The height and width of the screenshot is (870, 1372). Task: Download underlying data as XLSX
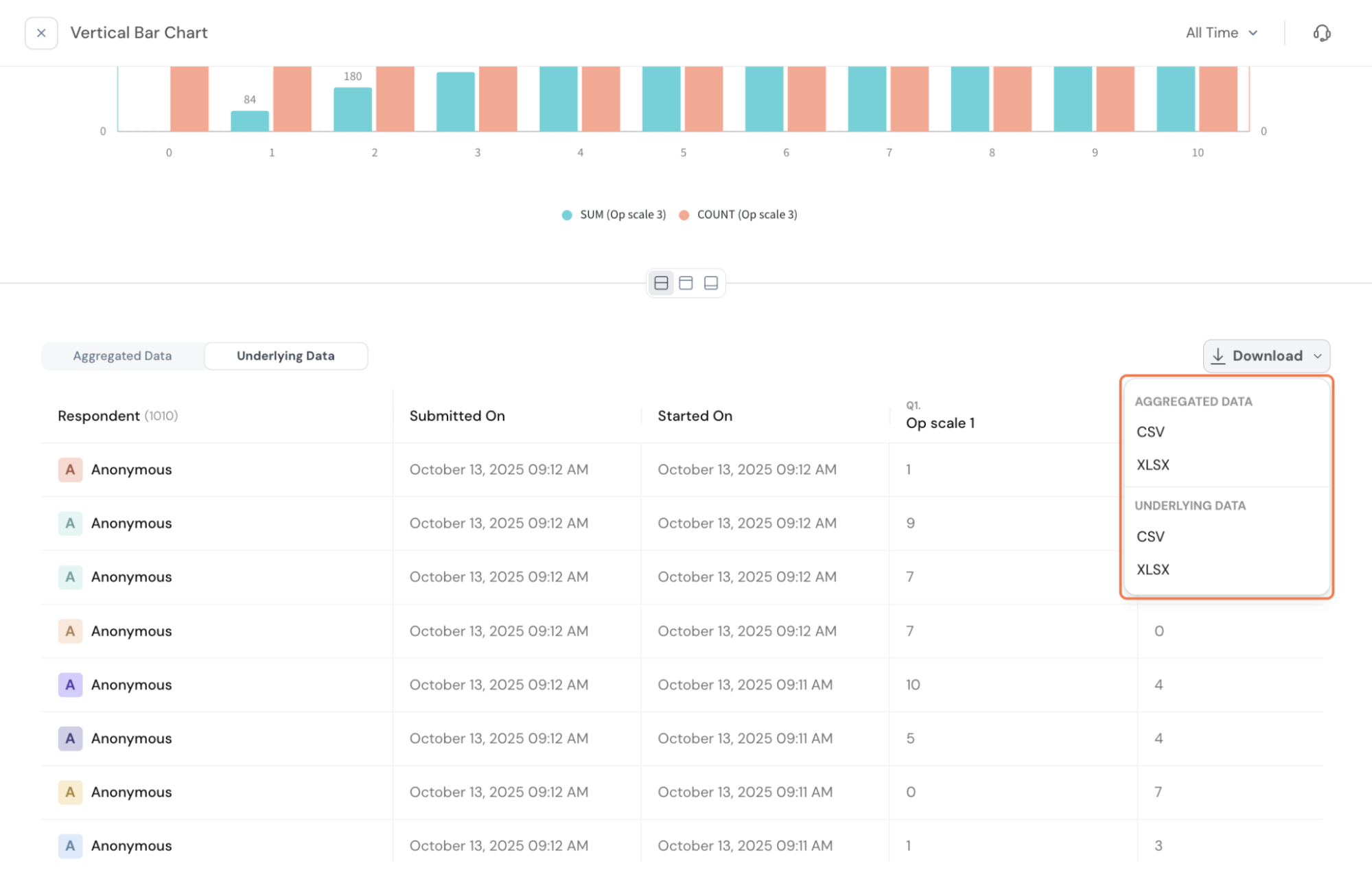(x=1152, y=569)
